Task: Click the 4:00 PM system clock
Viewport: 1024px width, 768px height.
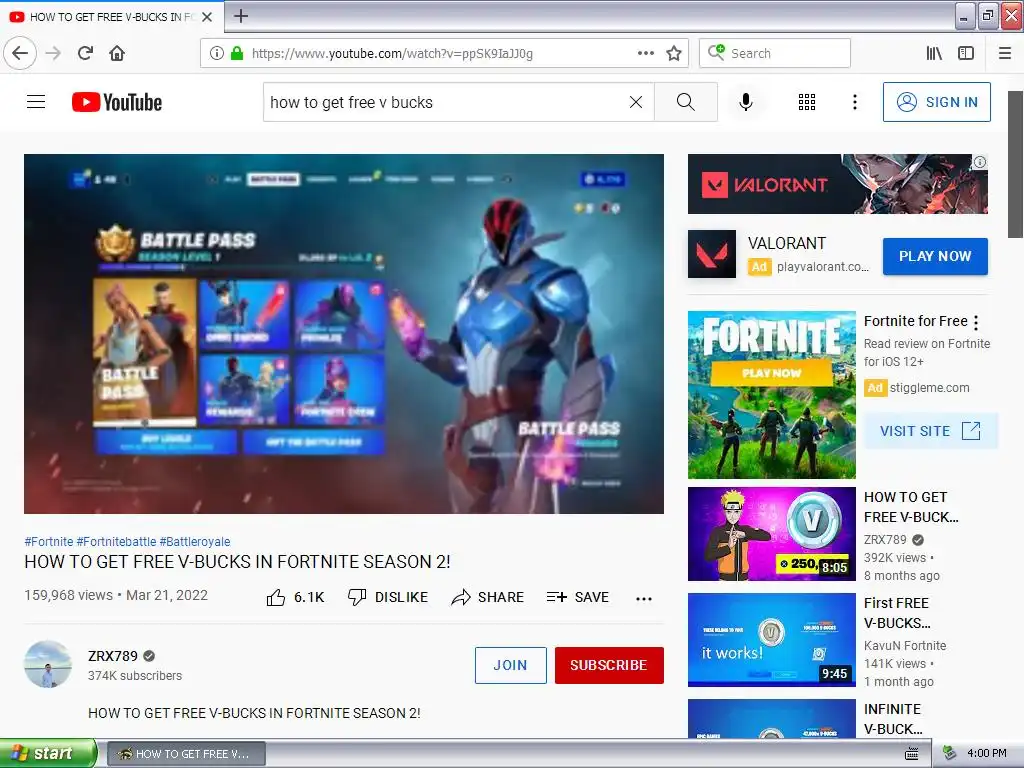Action: [987, 753]
